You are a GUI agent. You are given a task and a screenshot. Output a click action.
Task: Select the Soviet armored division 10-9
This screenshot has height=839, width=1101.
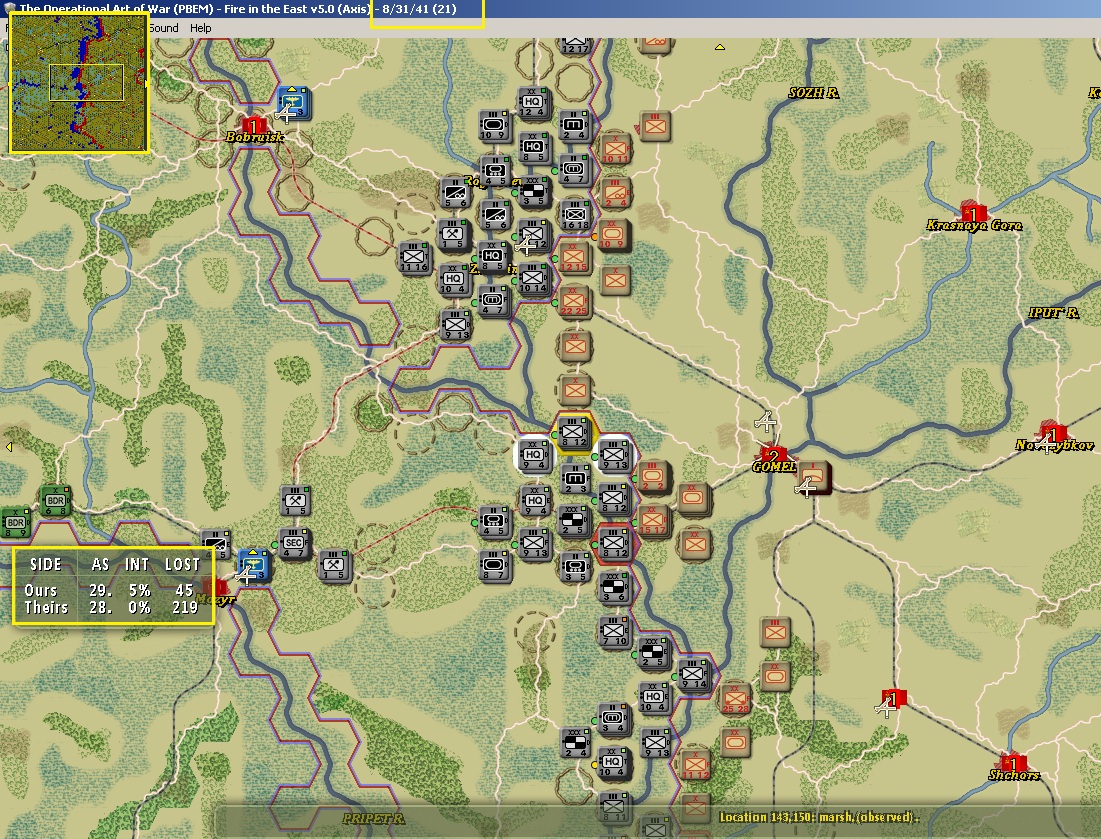pos(613,235)
